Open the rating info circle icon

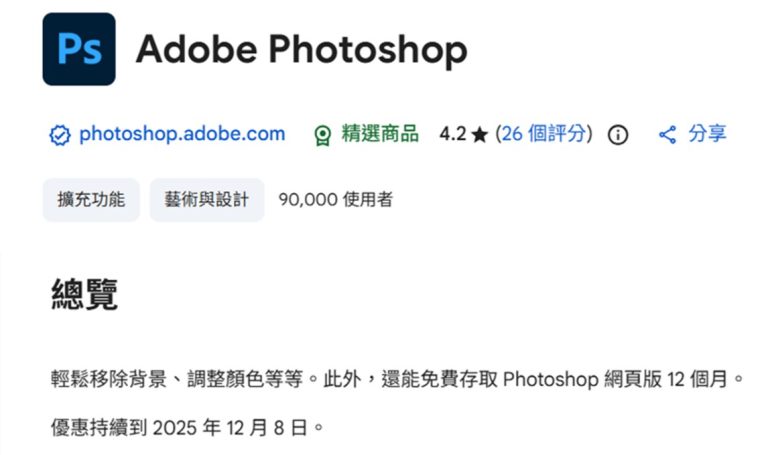click(618, 135)
